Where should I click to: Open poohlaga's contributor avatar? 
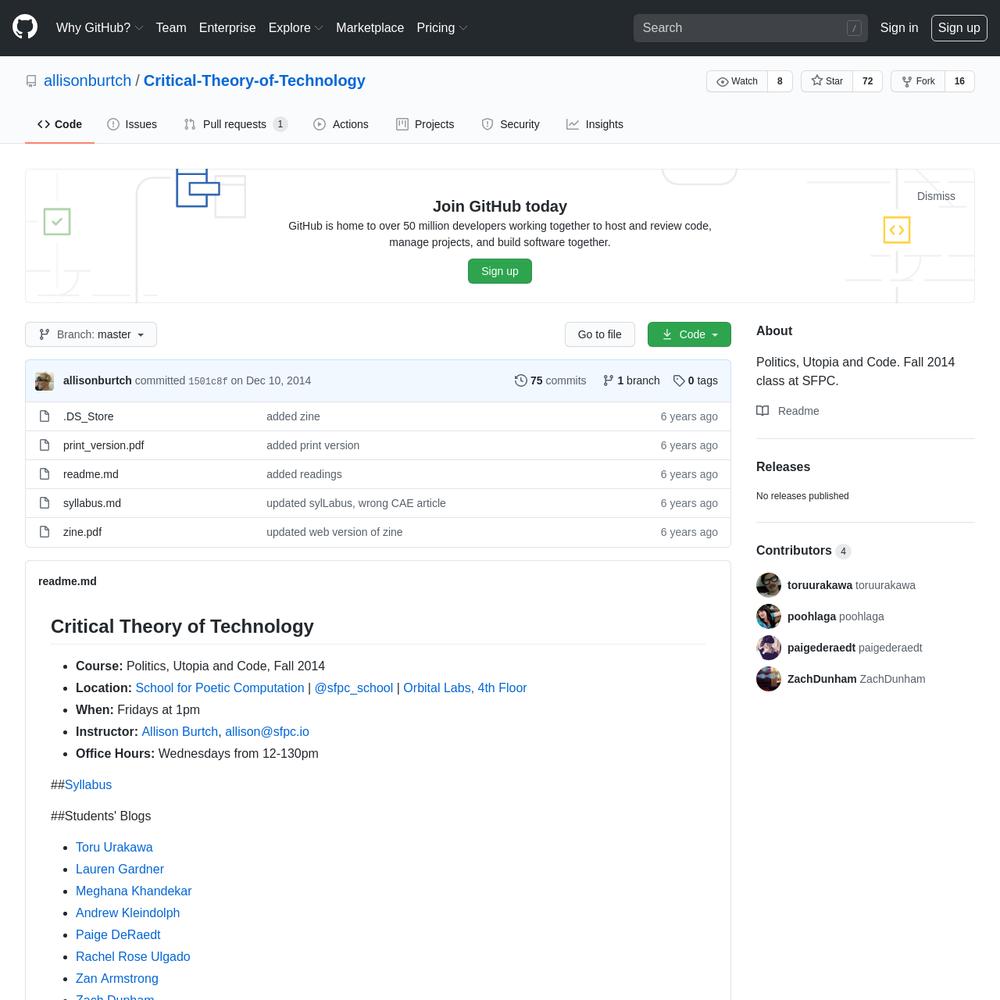pyautogui.click(x=768, y=616)
